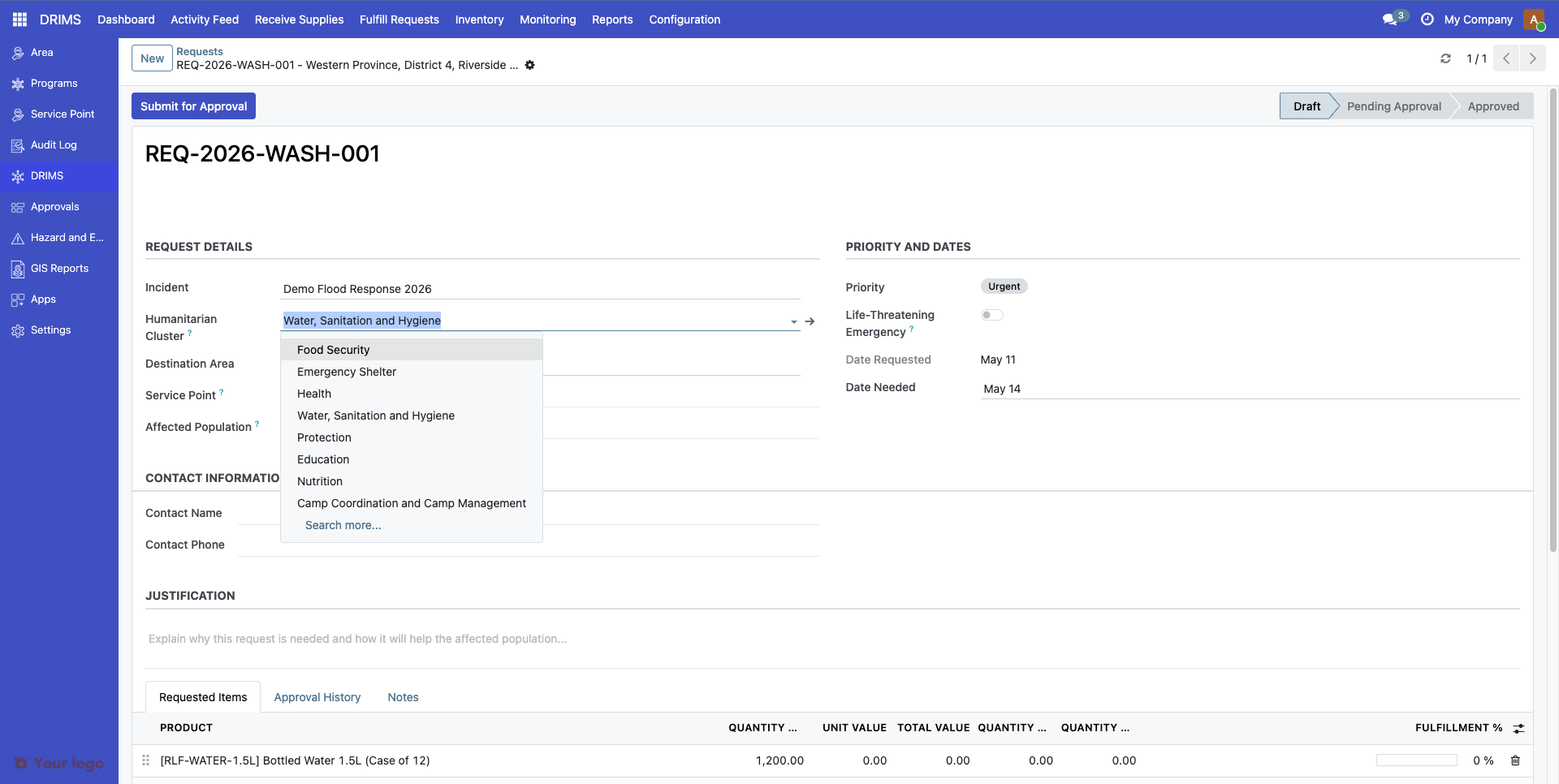Screen dimensions: 1559x784
Task: Click the Requests breadcrumb link
Action: pos(200,51)
